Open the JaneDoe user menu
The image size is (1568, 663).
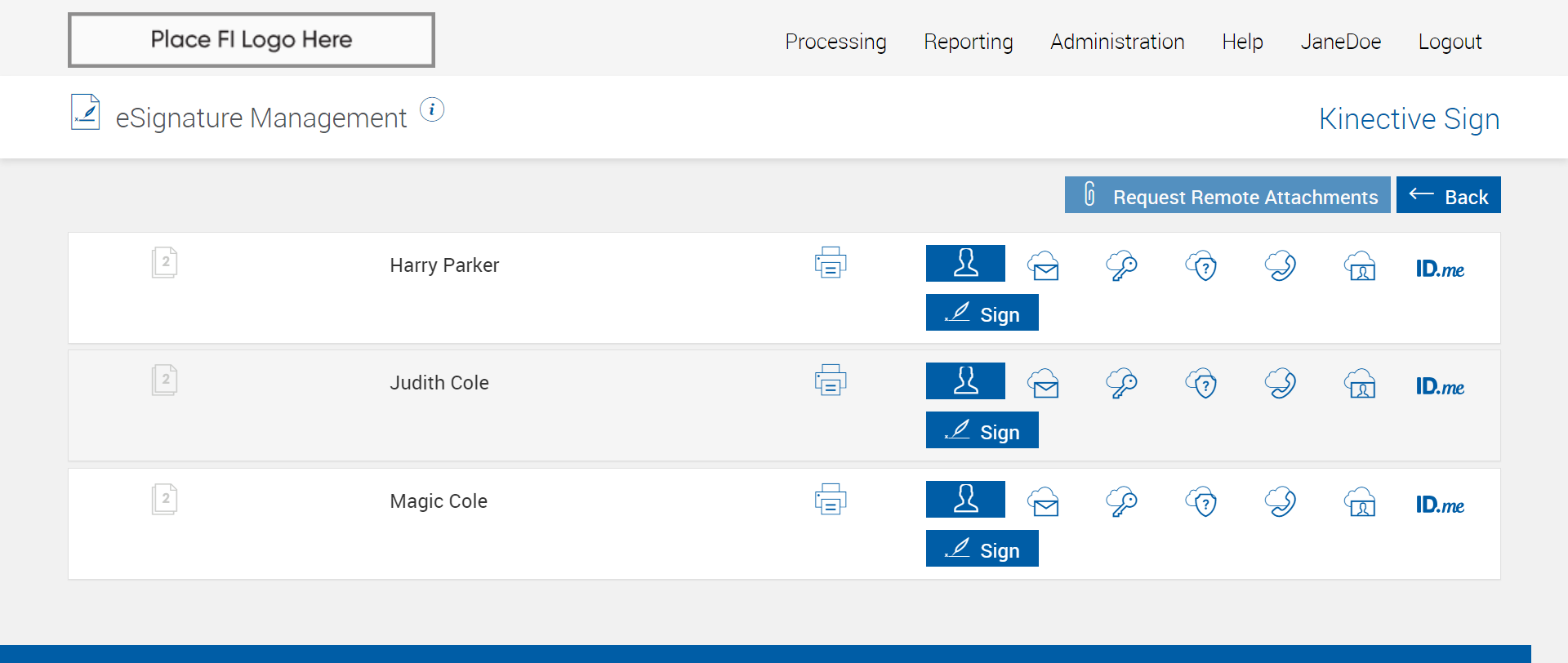tap(1340, 42)
